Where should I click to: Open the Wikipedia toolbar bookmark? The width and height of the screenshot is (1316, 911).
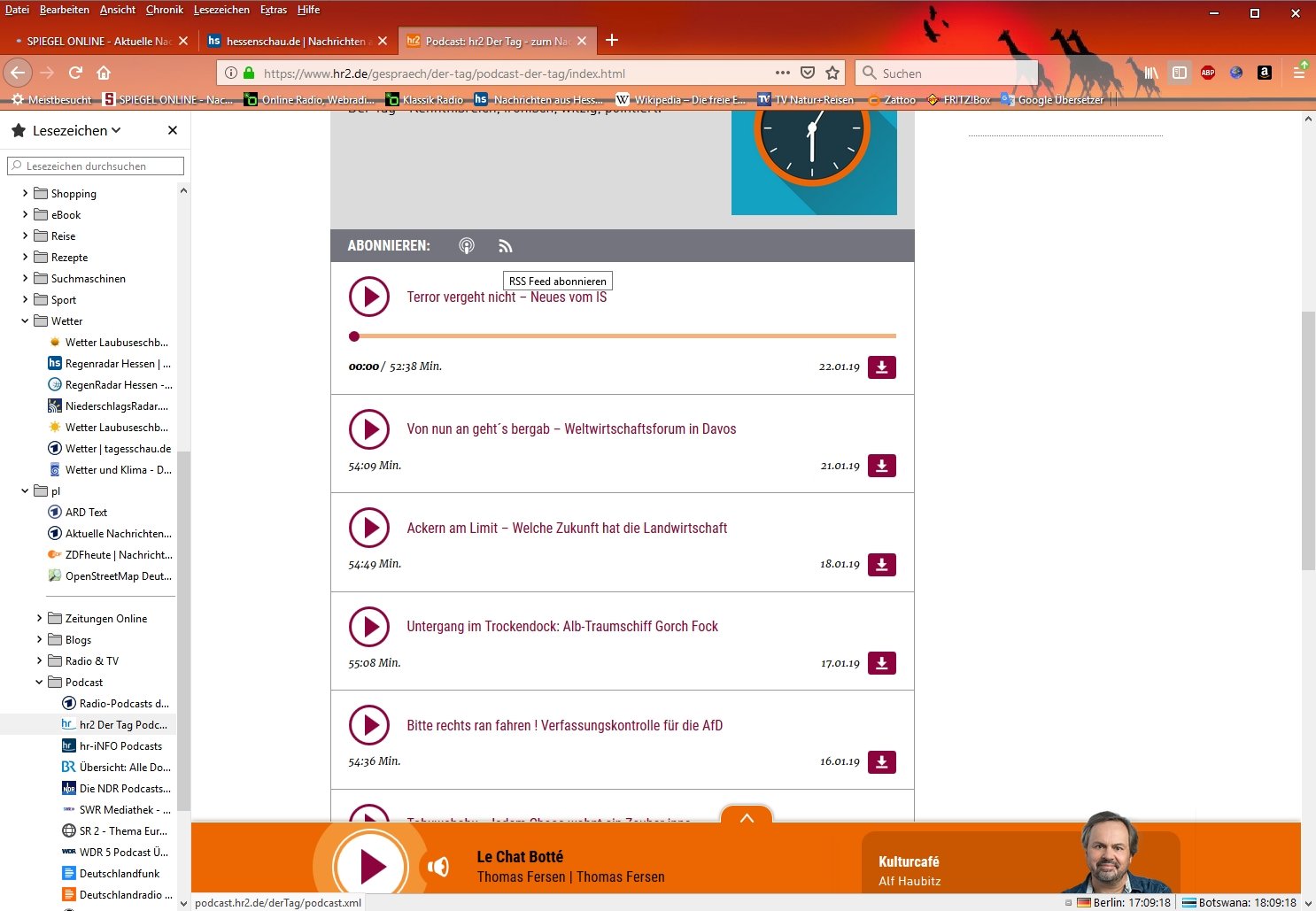pyautogui.click(x=681, y=99)
